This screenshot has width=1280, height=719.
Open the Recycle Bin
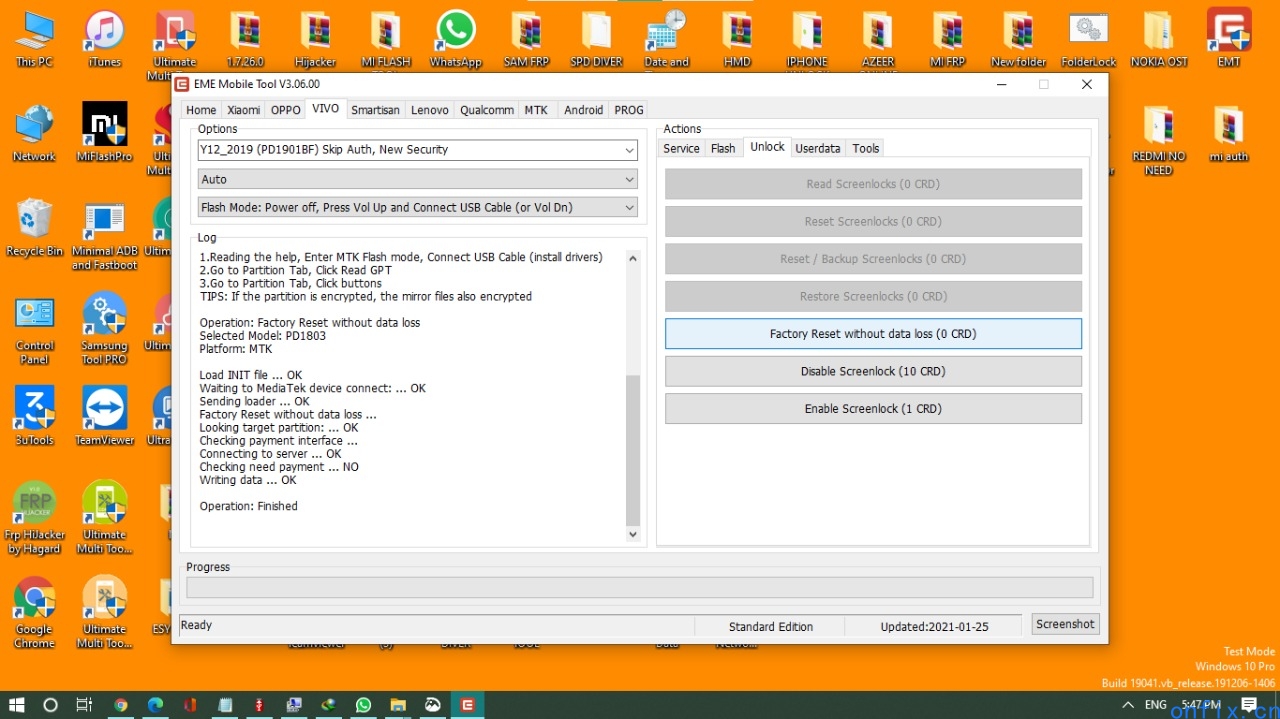tap(34, 226)
